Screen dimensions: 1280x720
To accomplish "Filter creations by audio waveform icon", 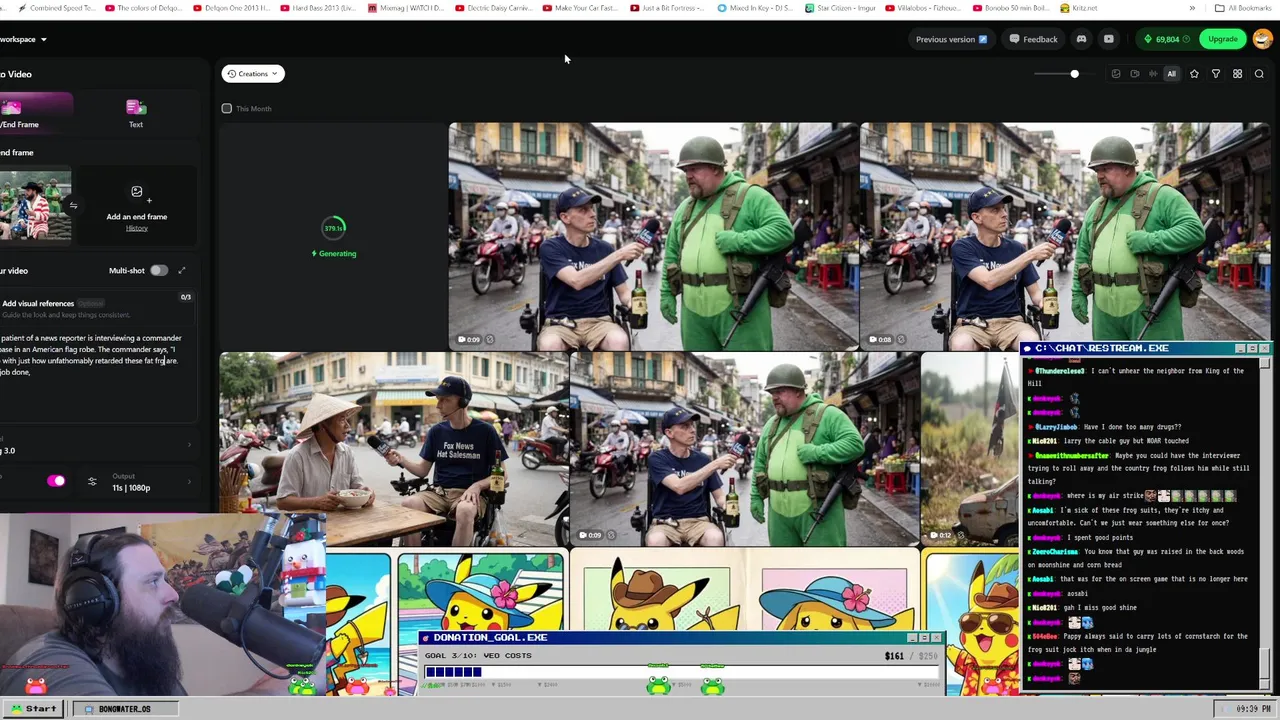I will 1152,74.
